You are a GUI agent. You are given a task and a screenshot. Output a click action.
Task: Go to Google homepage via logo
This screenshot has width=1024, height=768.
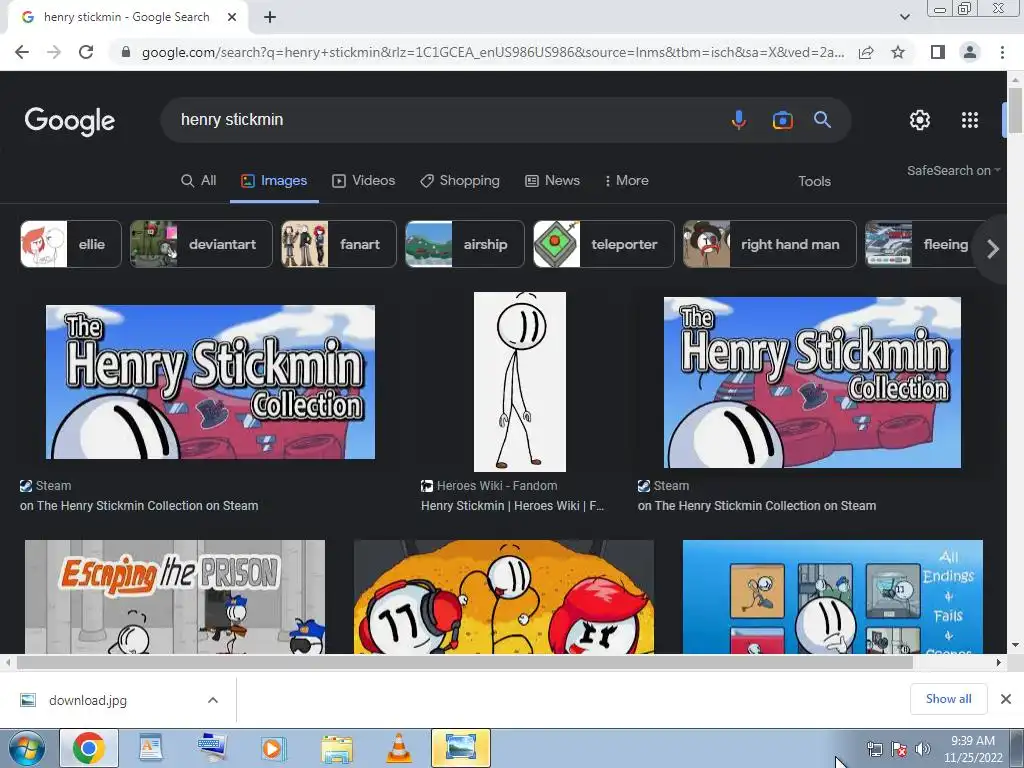tap(70, 121)
